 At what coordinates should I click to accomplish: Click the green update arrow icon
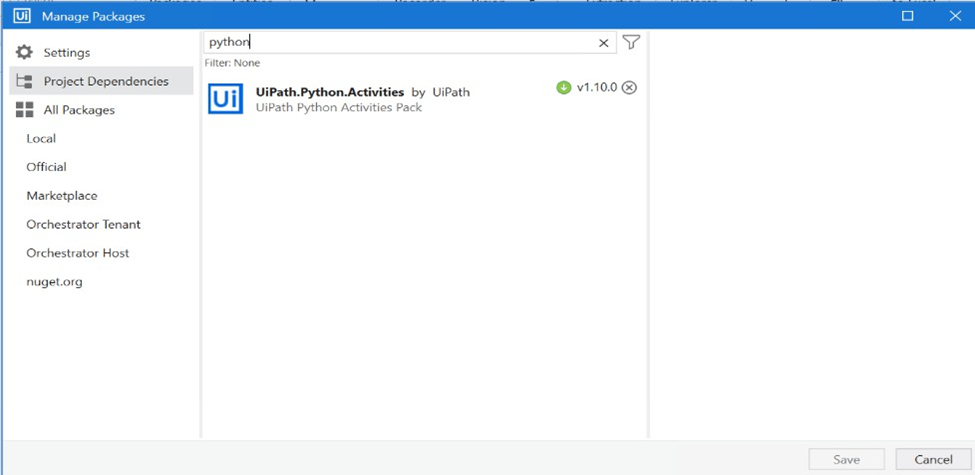click(x=564, y=88)
